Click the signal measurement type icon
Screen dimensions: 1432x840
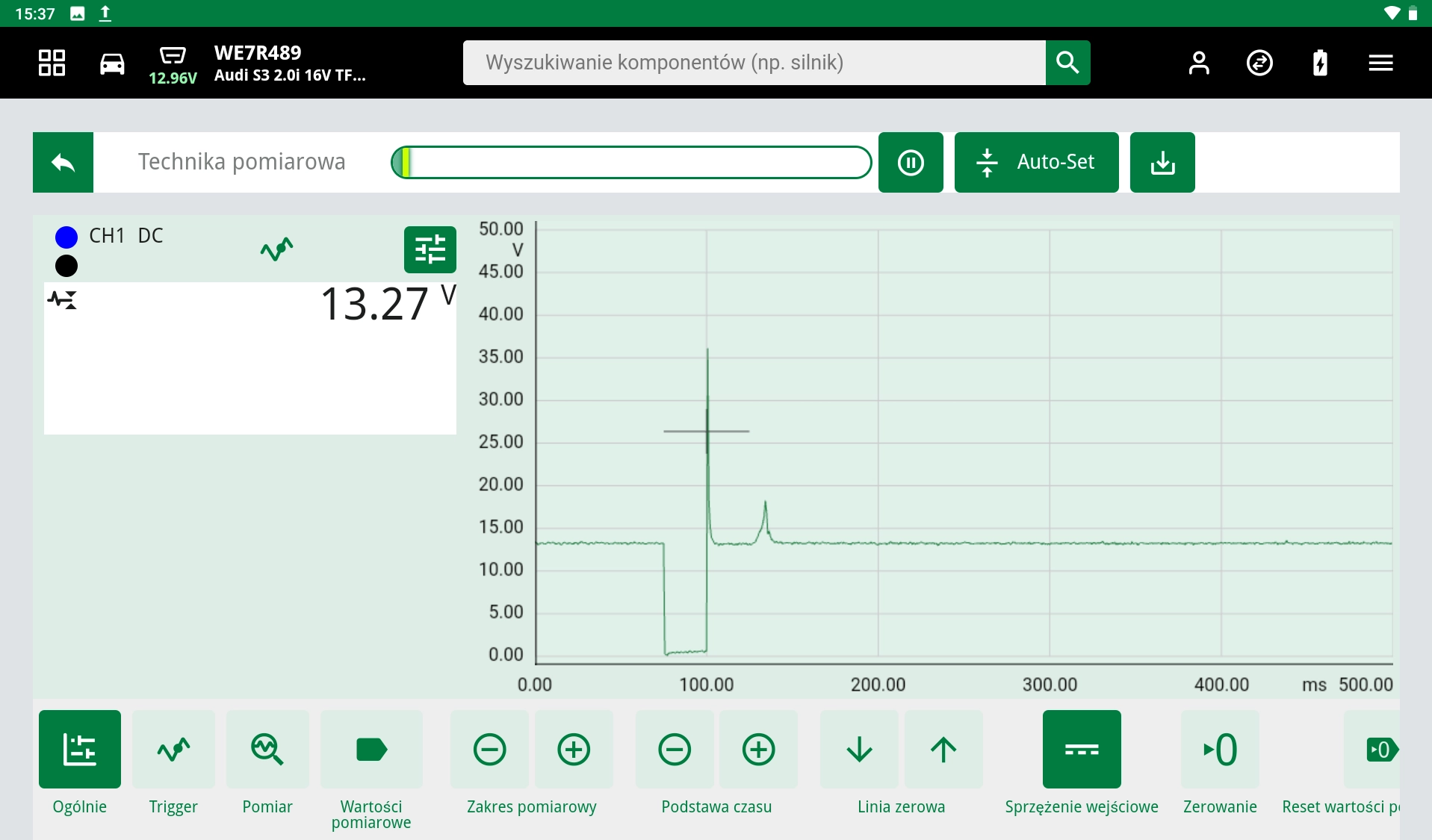(62, 300)
